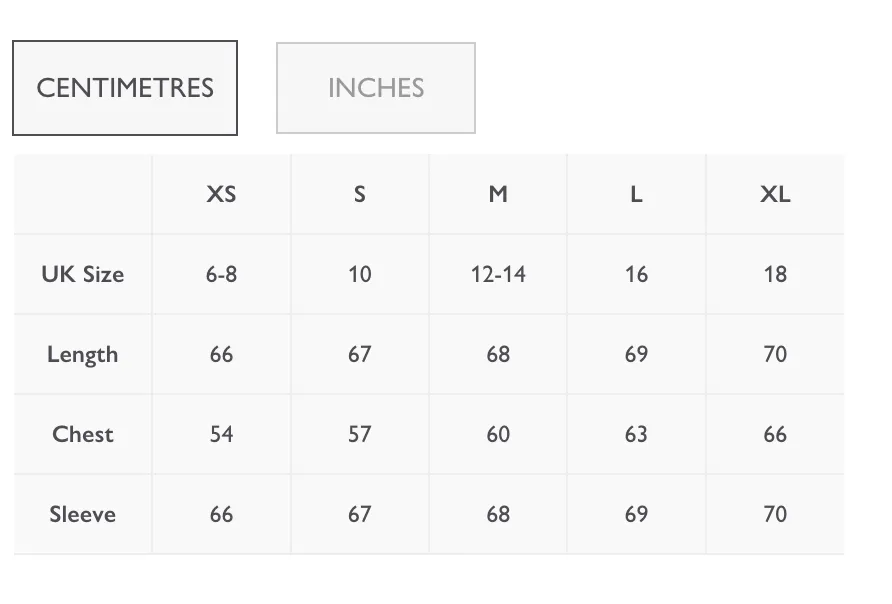This screenshot has width=892, height=604.
Task: Select the XL column header
Action: (775, 194)
